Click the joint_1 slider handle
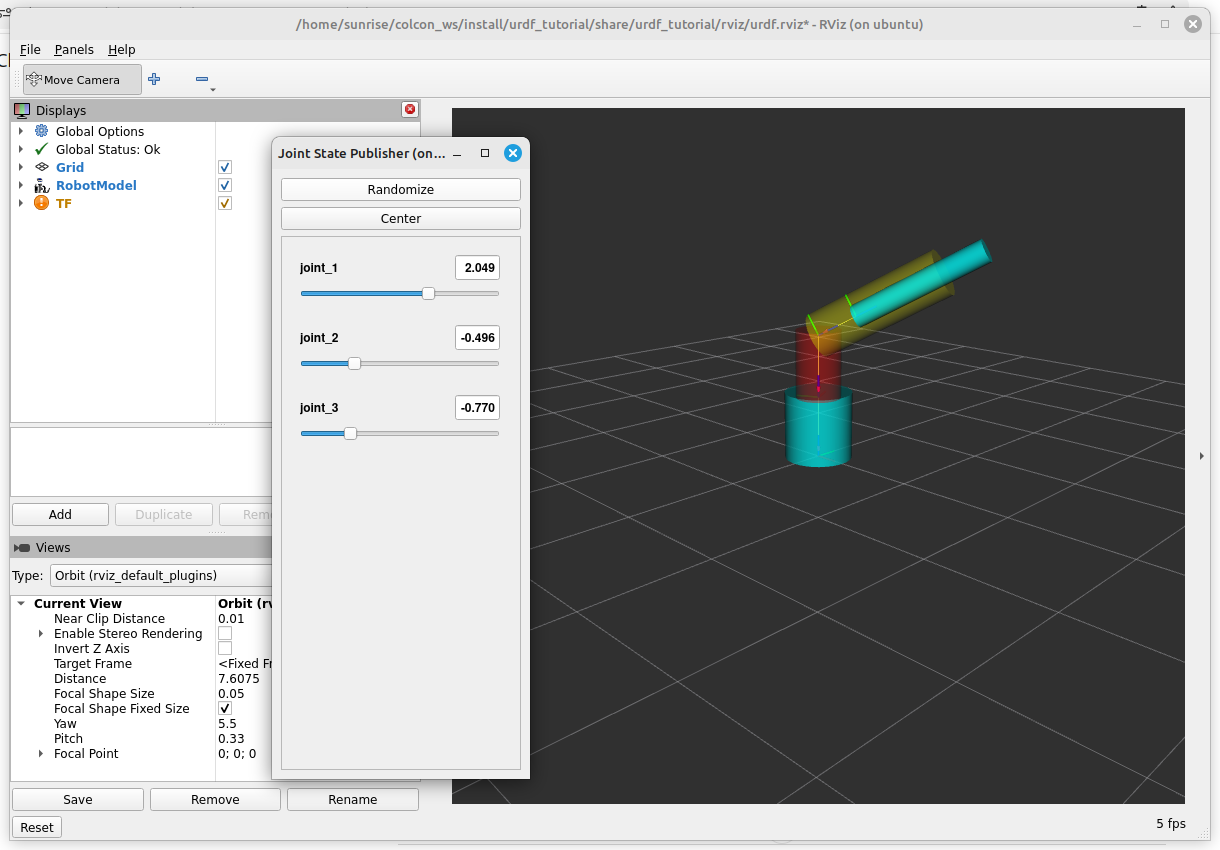This screenshot has width=1220, height=850. (x=428, y=294)
